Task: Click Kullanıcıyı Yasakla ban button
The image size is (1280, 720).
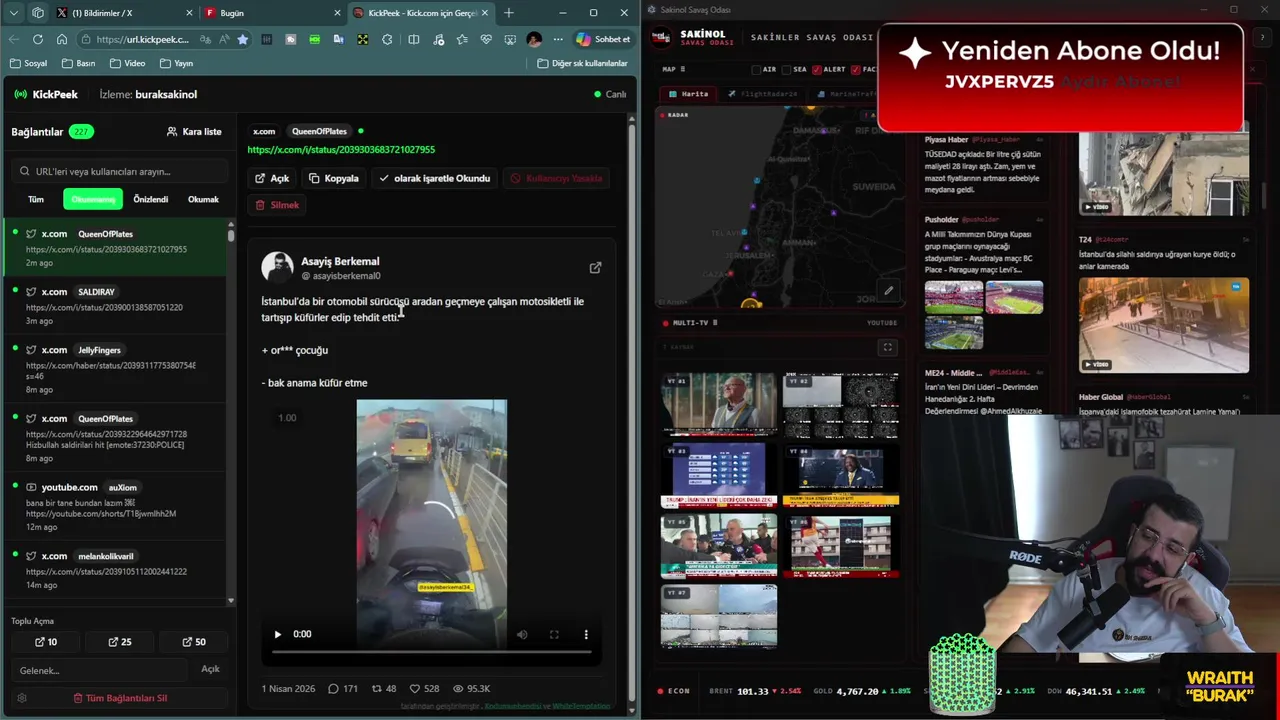Action: click(x=557, y=178)
